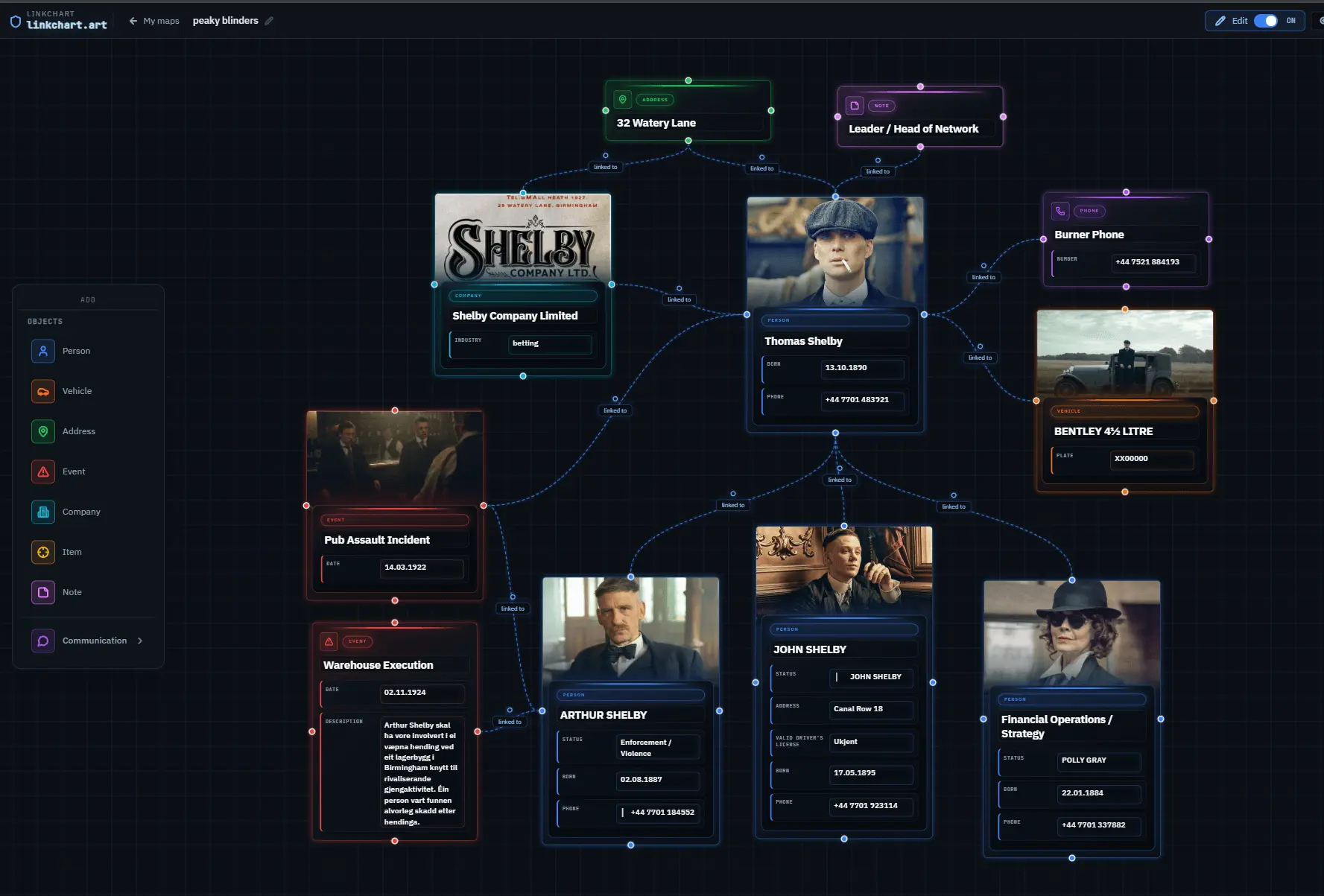Click the right connector dot on Burner Phone card
The image size is (1324, 896).
point(1209,239)
